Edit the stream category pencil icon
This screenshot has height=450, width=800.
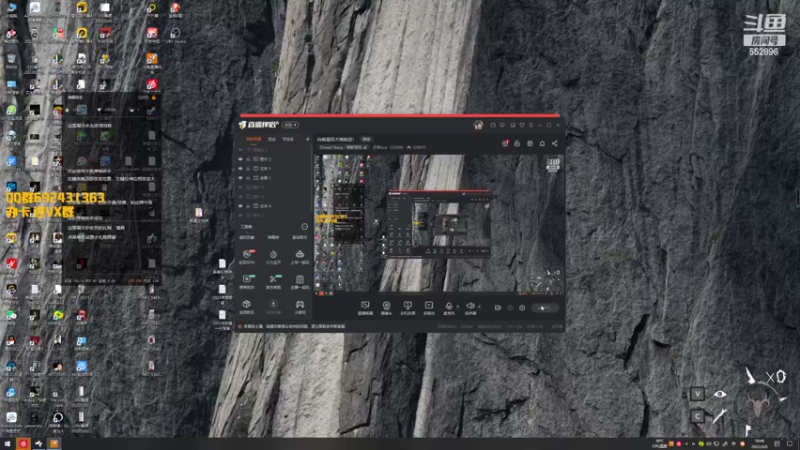pos(365,147)
